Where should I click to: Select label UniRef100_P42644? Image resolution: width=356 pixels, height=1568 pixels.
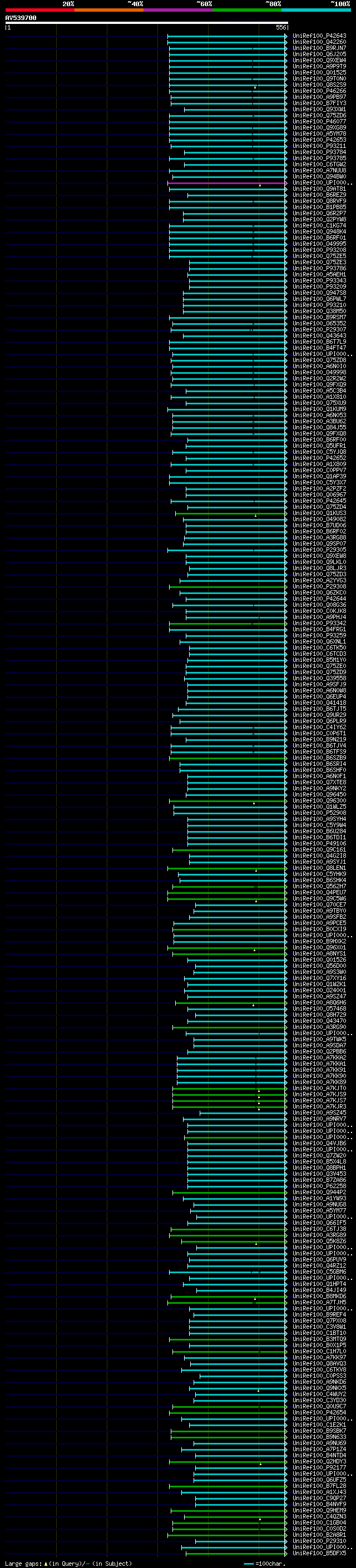click(319, 599)
